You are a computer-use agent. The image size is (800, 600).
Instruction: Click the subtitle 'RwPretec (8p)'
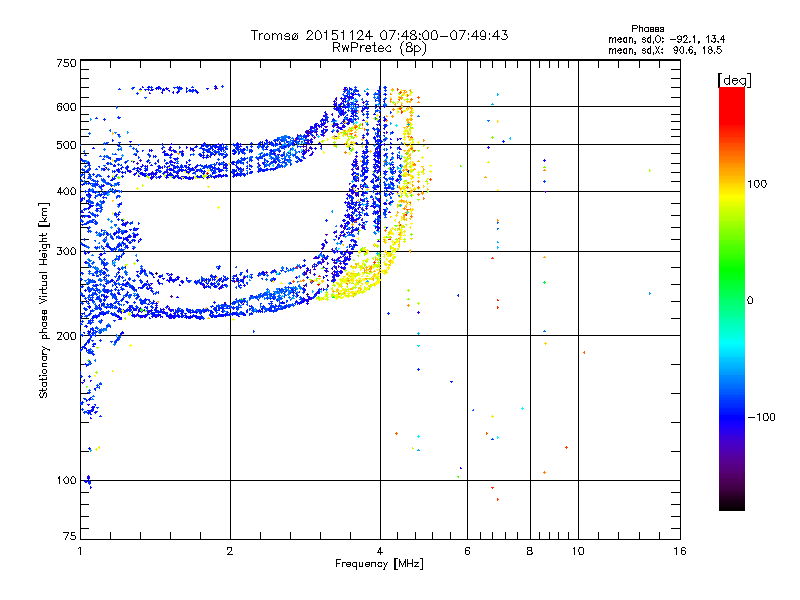(x=379, y=48)
